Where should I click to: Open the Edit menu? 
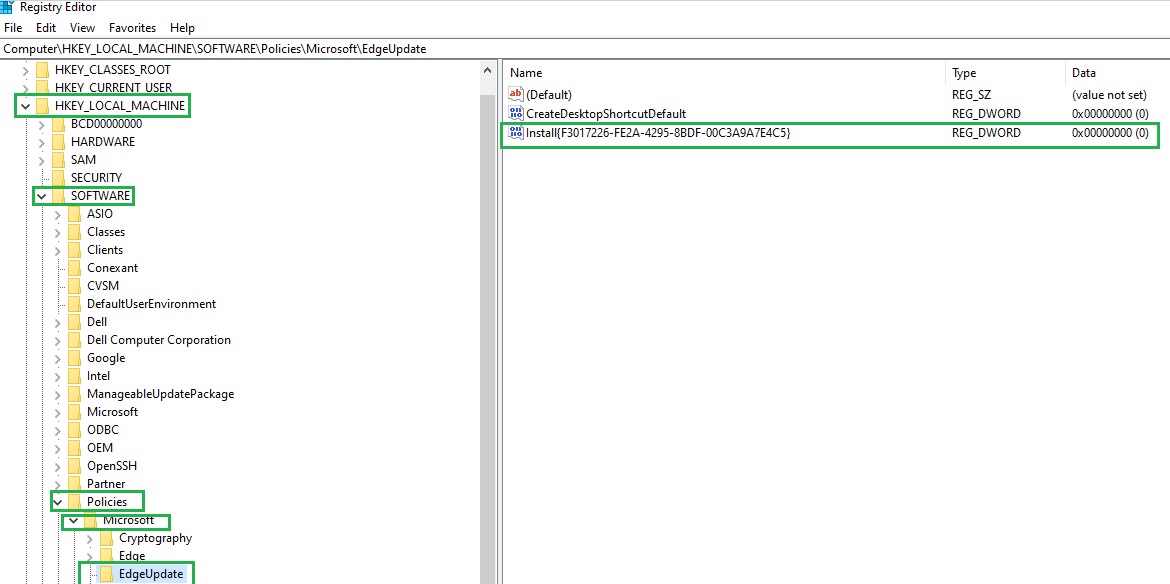click(46, 28)
